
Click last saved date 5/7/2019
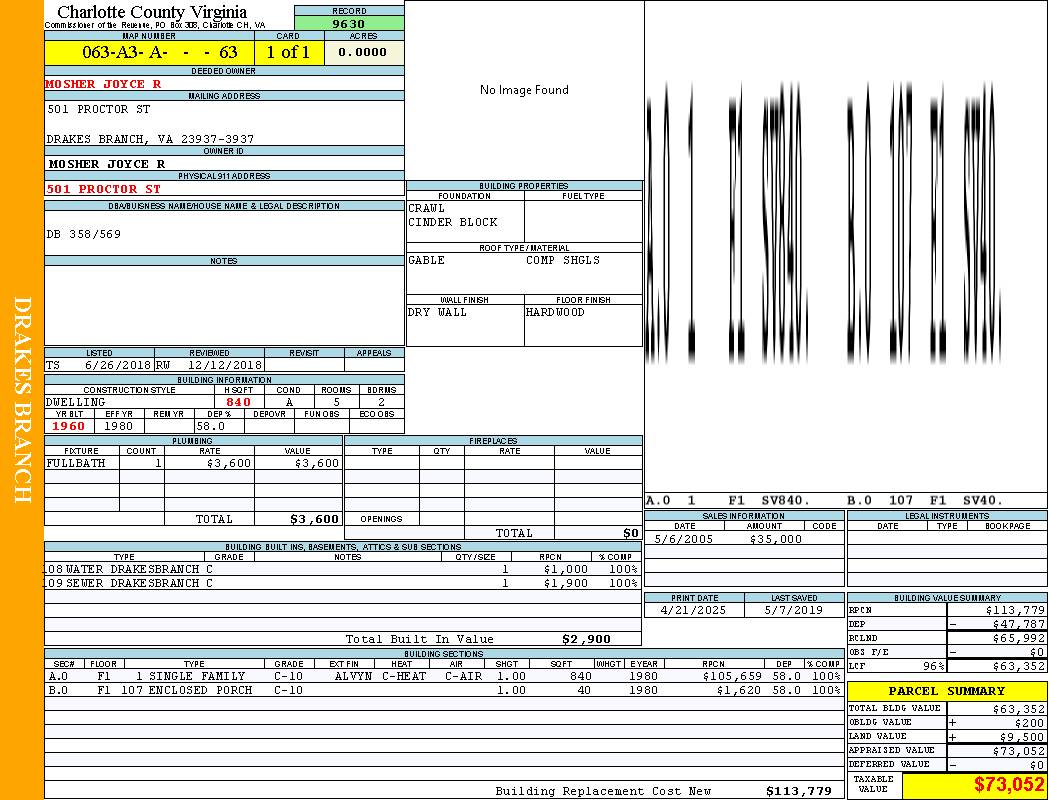click(x=794, y=610)
